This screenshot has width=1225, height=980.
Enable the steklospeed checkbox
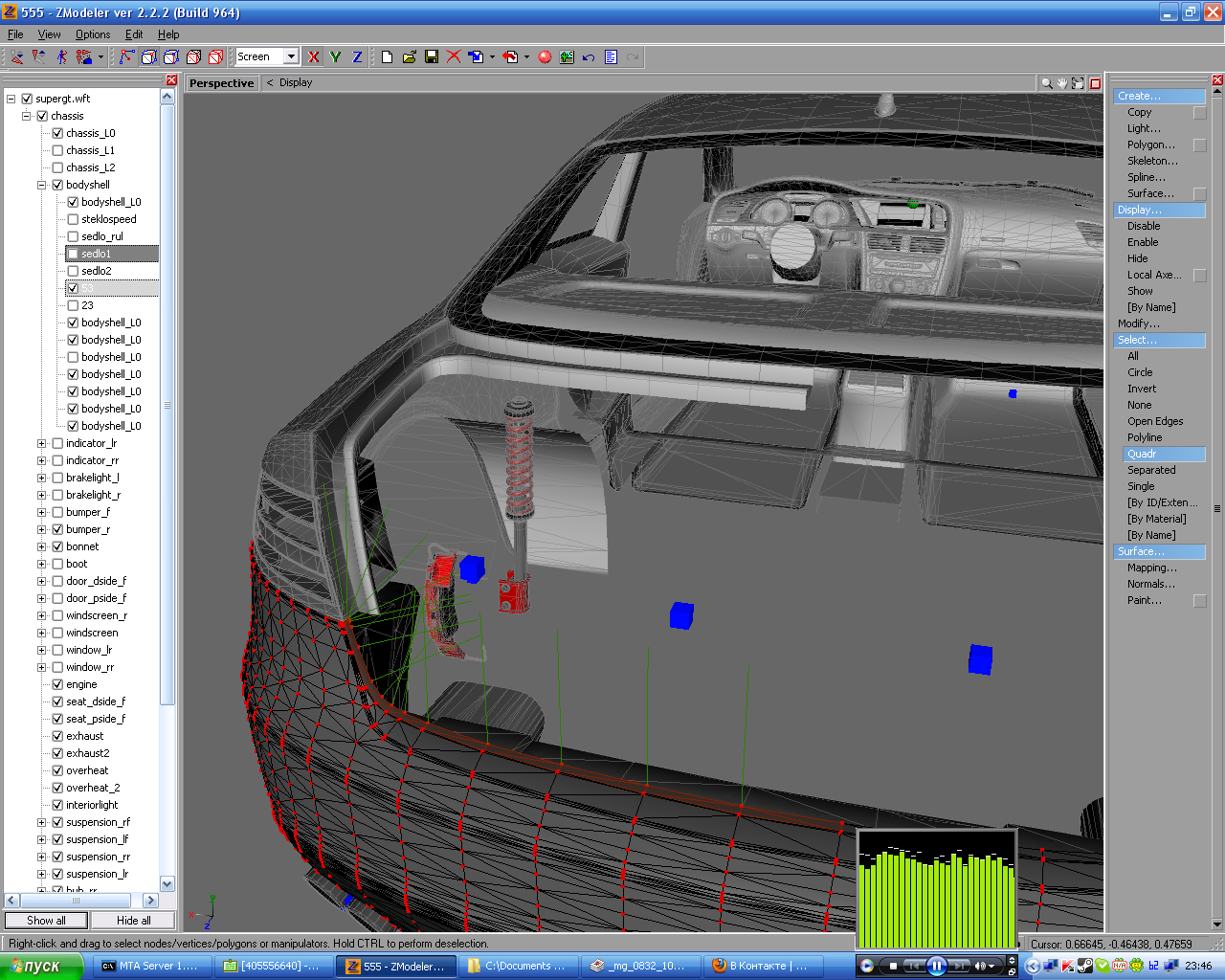pos(73,219)
